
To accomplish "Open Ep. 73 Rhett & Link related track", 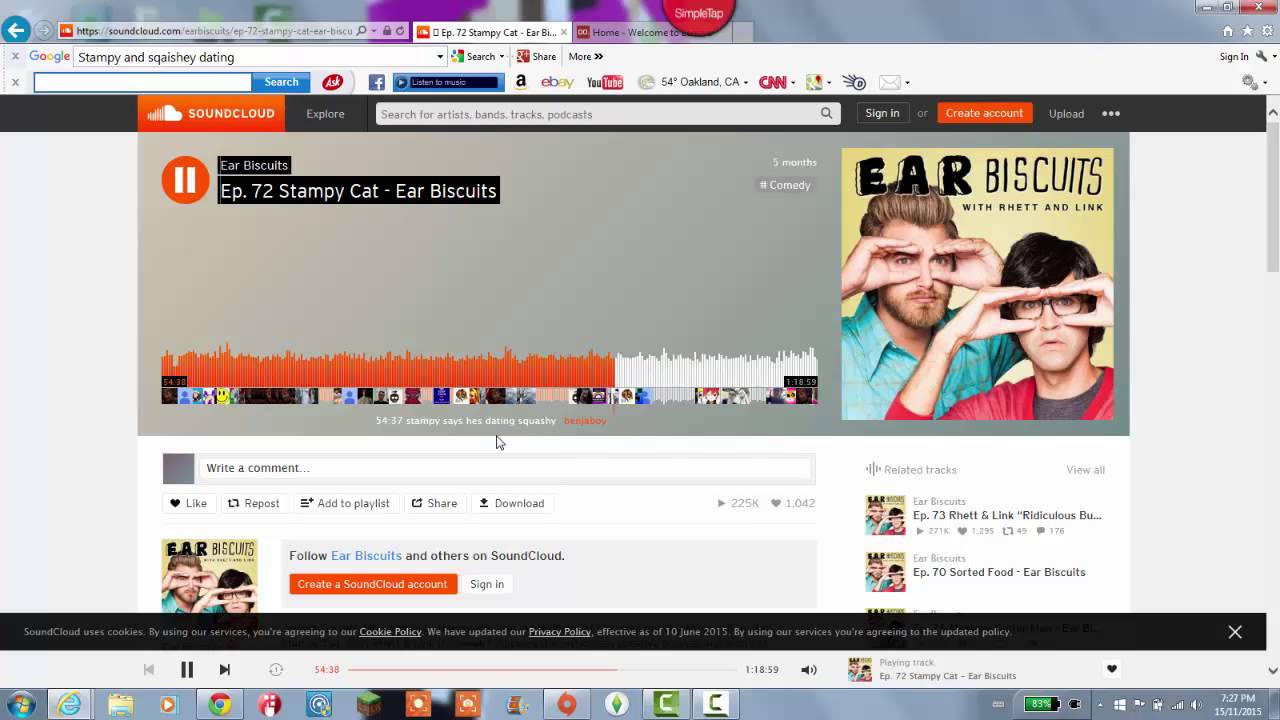I will (1007, 516).
